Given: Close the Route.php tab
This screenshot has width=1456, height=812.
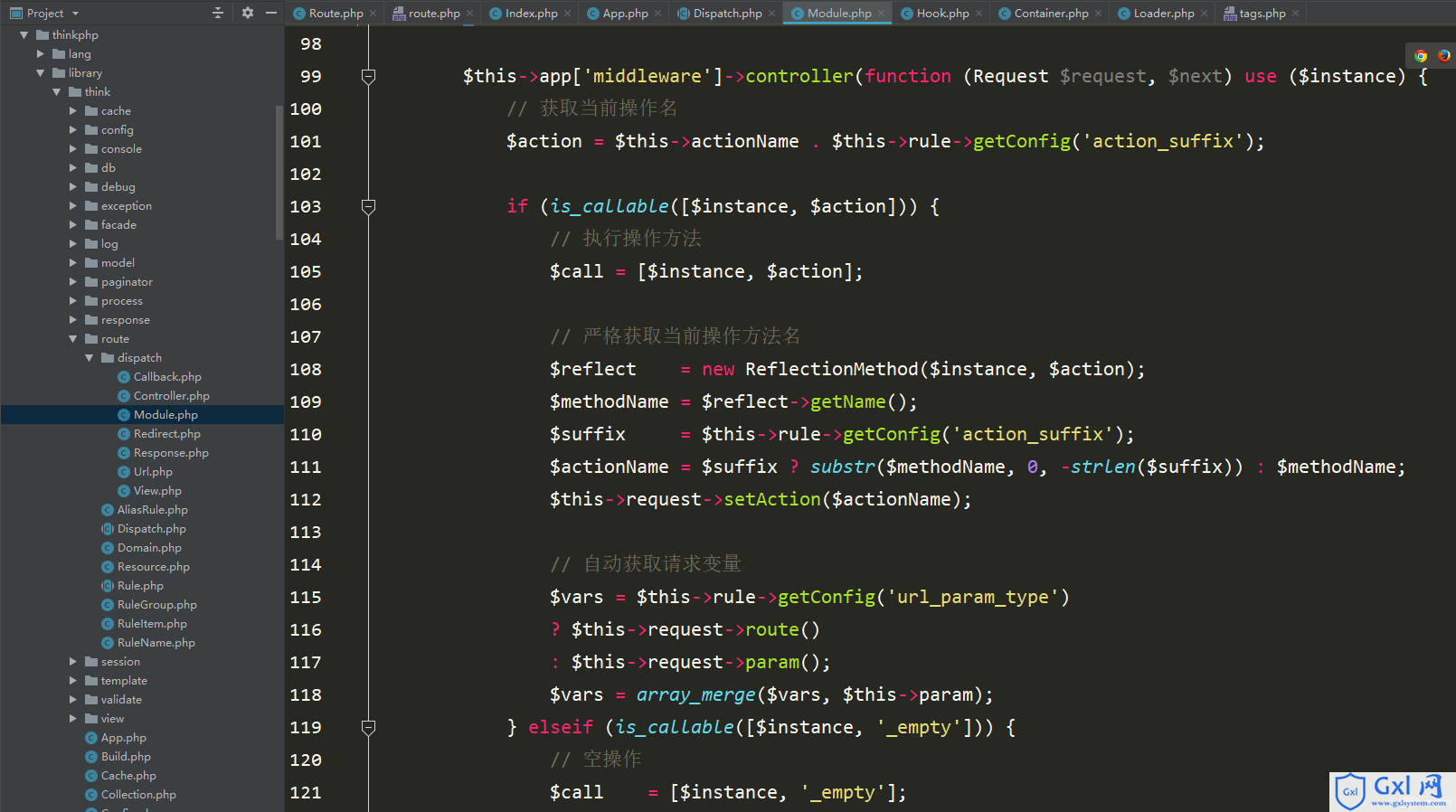Looking at the screenshot, I should (373, 14).
